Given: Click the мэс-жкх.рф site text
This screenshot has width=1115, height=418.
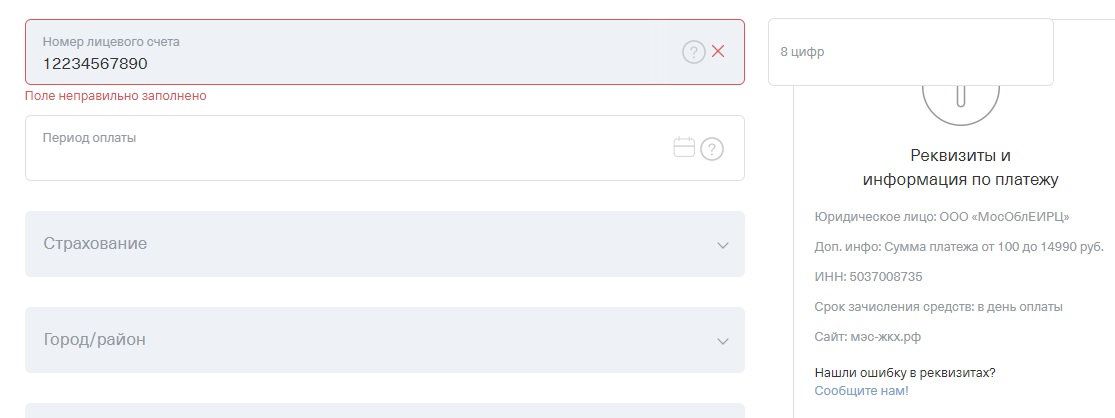Looking at the screenshot, I should click(x=884, y=339).
